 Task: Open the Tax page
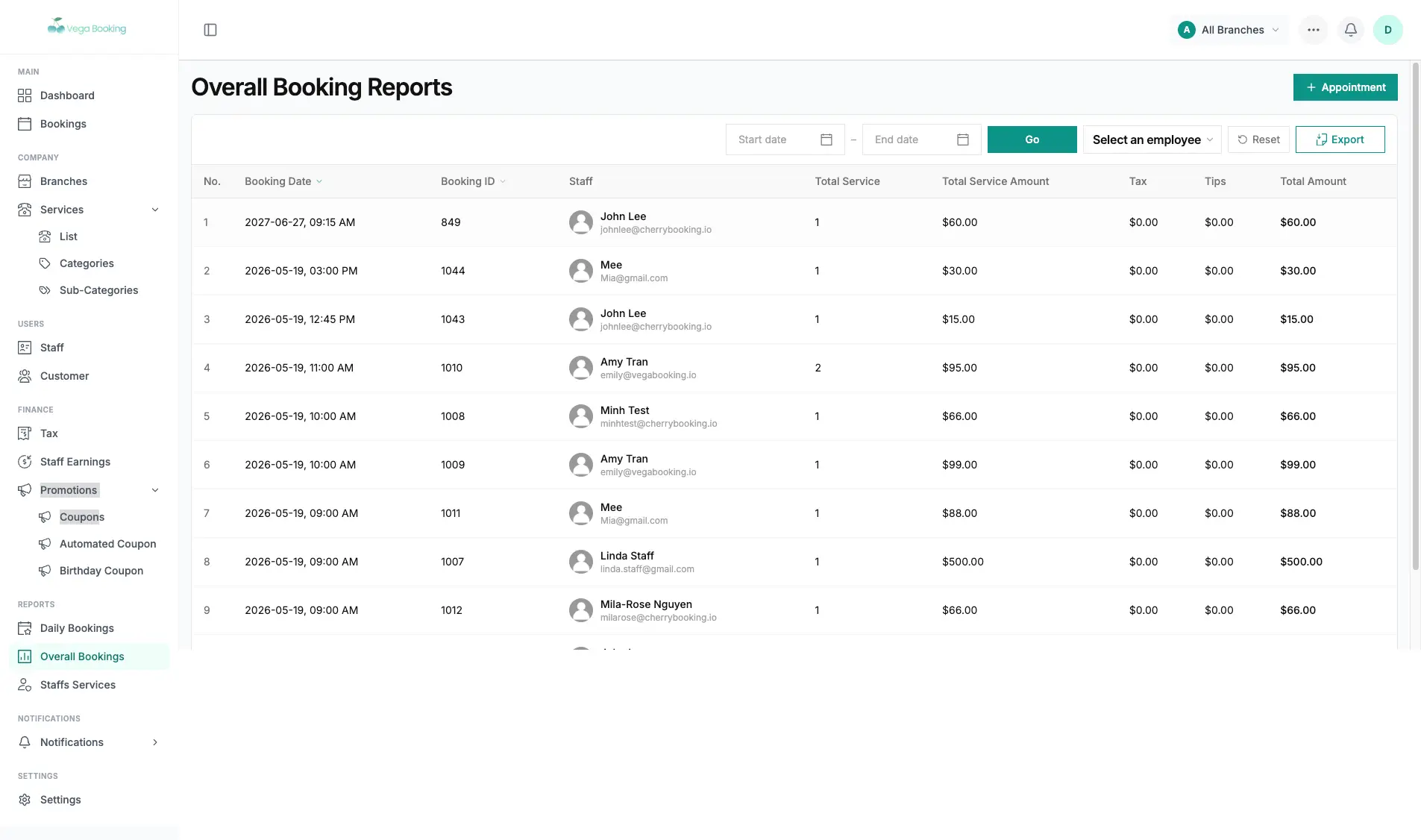[x=90, y=433]
